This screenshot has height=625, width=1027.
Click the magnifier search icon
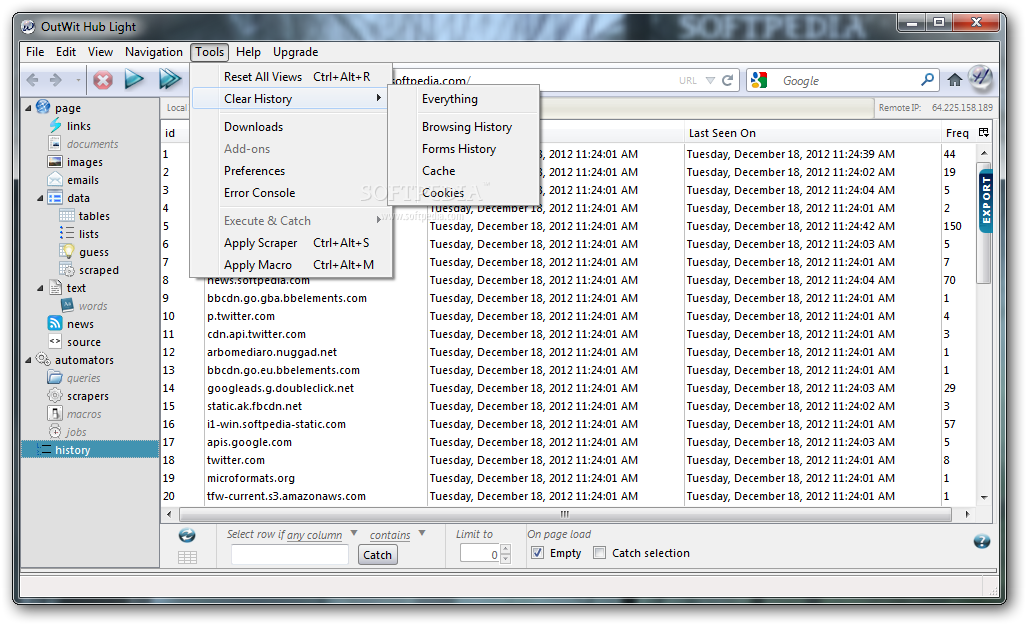coord(927,80)
